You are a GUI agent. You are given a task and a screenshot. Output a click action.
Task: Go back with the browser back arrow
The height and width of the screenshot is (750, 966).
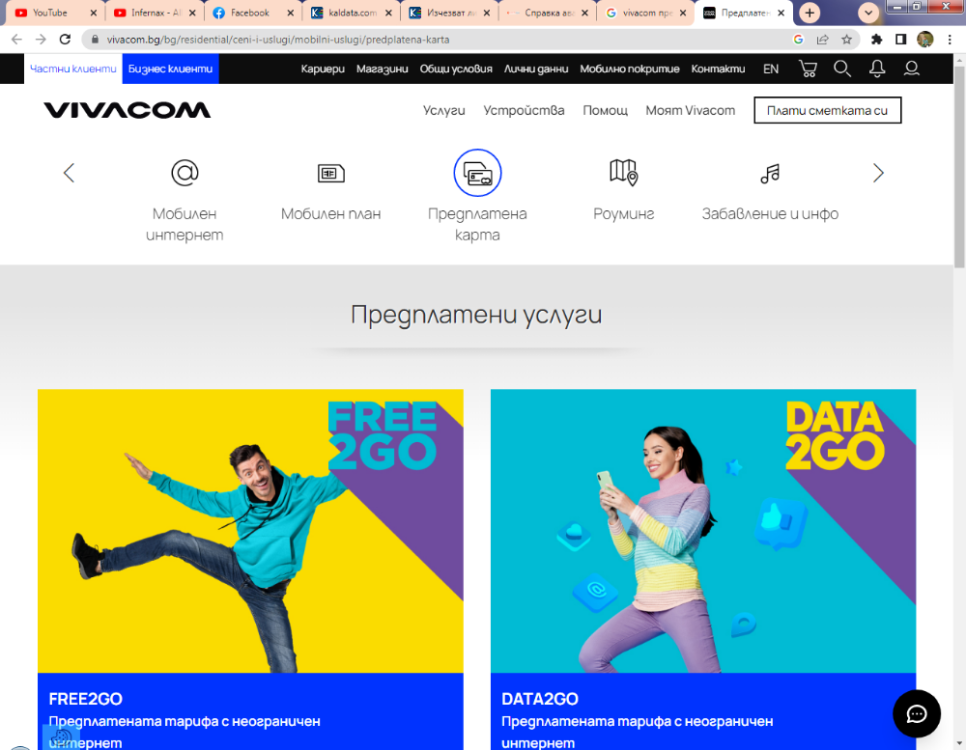tap(17, 39)
